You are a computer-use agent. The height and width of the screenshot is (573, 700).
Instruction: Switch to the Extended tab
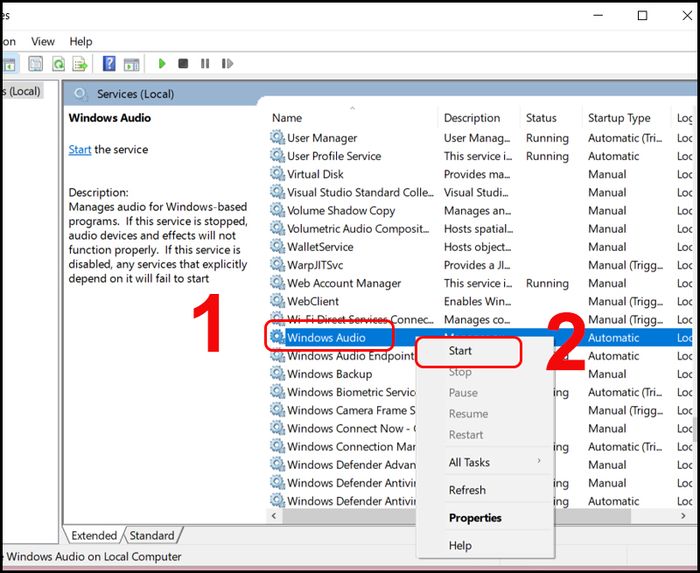tap(94, 535)
